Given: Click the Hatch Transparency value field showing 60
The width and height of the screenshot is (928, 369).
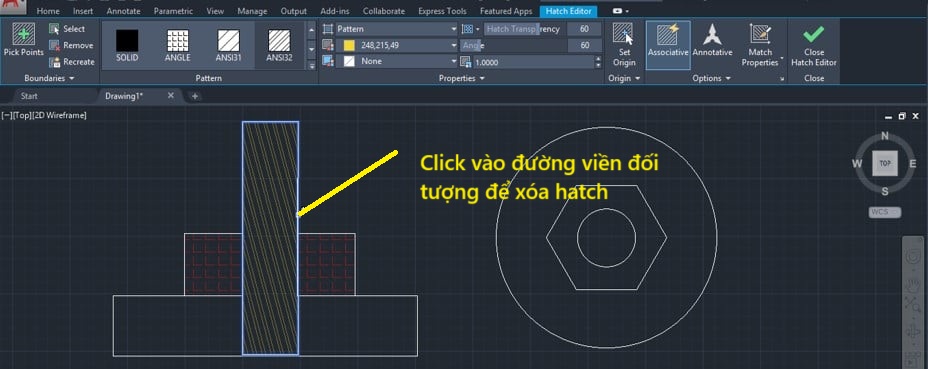Looking at the screenshot, I should (584, 28).
